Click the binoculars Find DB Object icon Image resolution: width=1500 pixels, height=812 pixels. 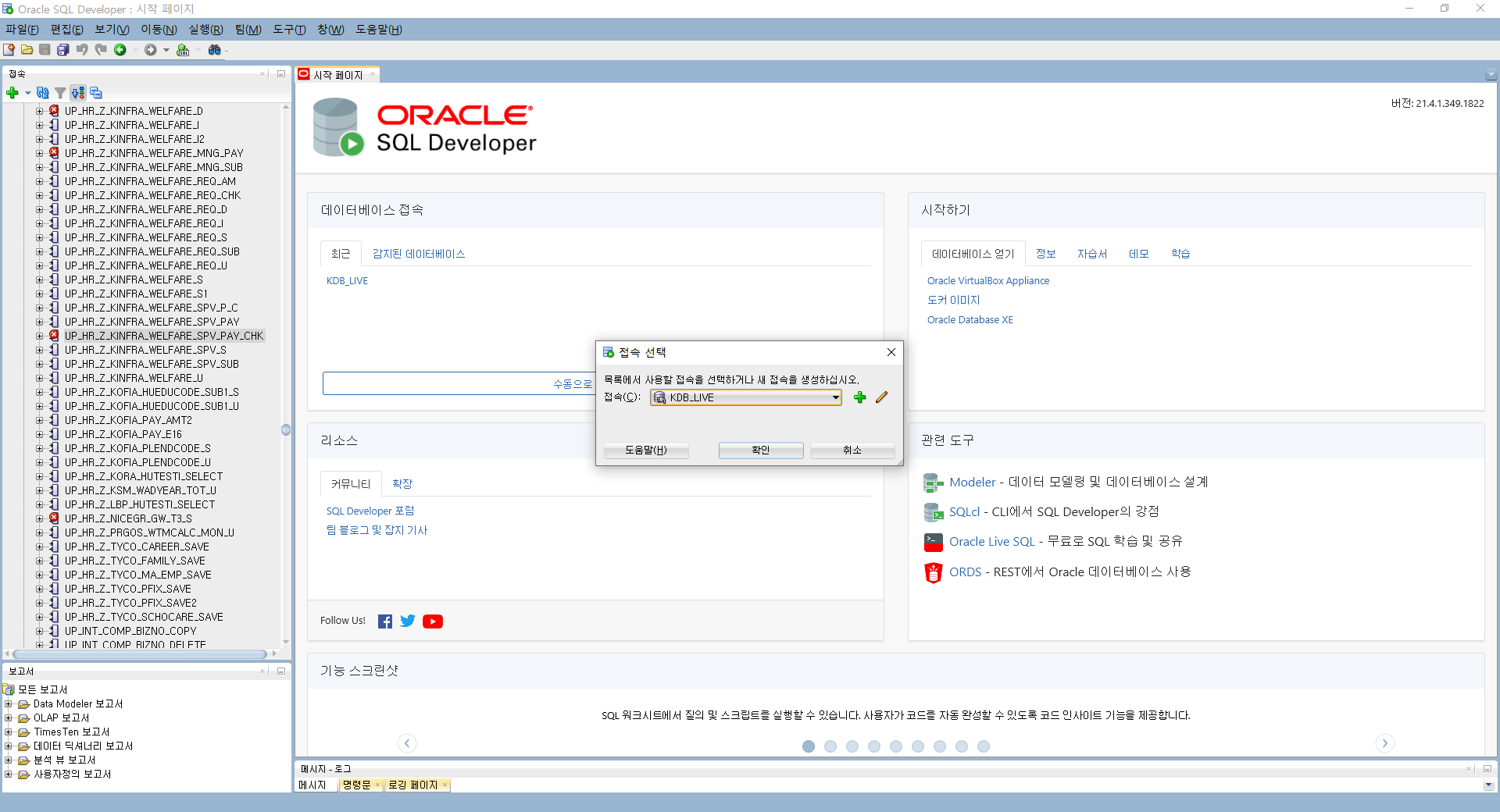[x=214, y=50]
